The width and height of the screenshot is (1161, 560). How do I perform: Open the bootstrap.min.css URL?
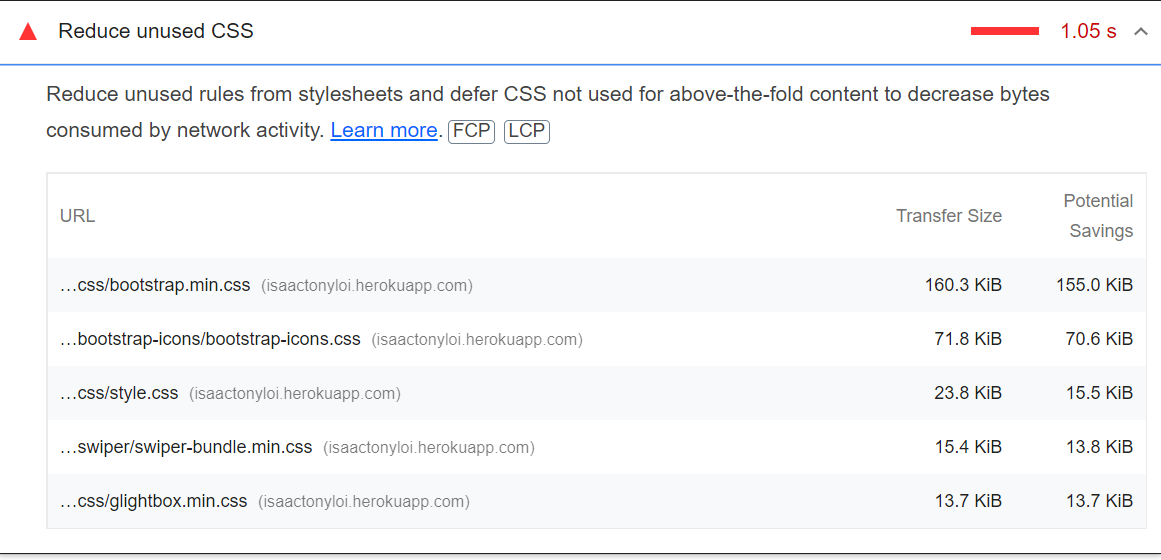pyautogui.click(x=155, y=285)
